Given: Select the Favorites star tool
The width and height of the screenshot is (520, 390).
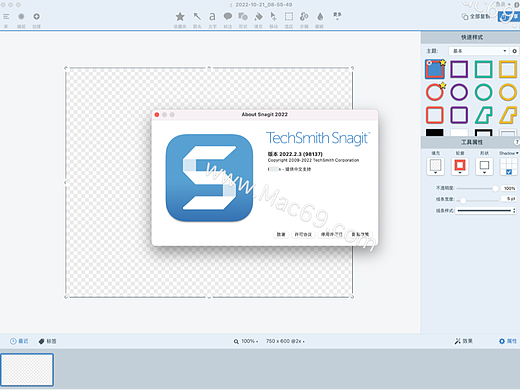Looking at the screenshot, I should coord(180,16).
